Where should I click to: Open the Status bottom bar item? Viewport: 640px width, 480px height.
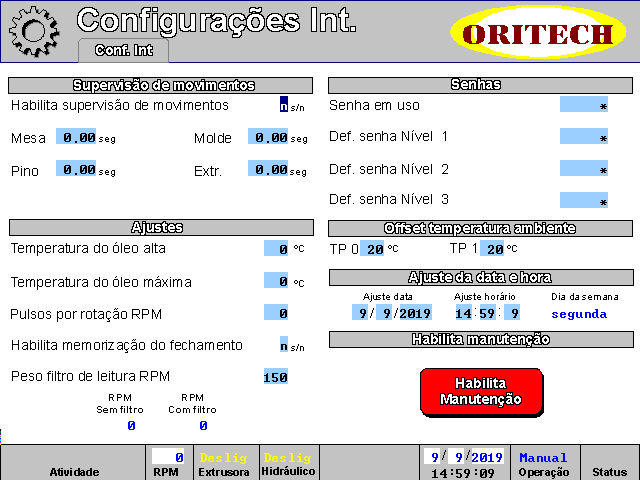[x=608, y=463]
